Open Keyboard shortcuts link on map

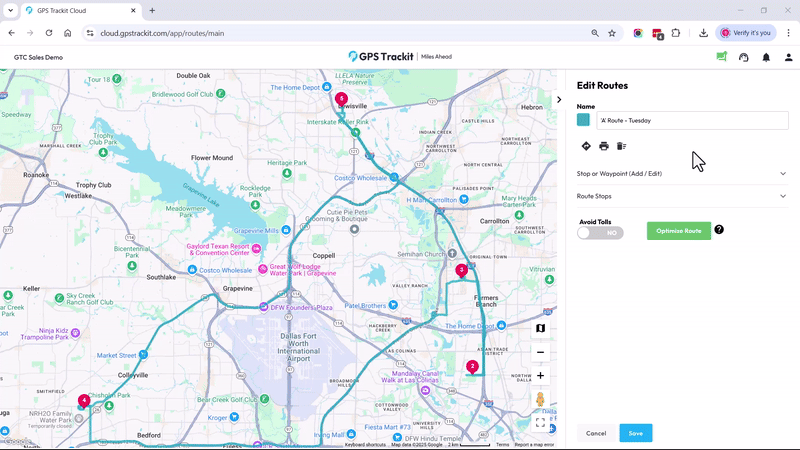tap(365, 445)
